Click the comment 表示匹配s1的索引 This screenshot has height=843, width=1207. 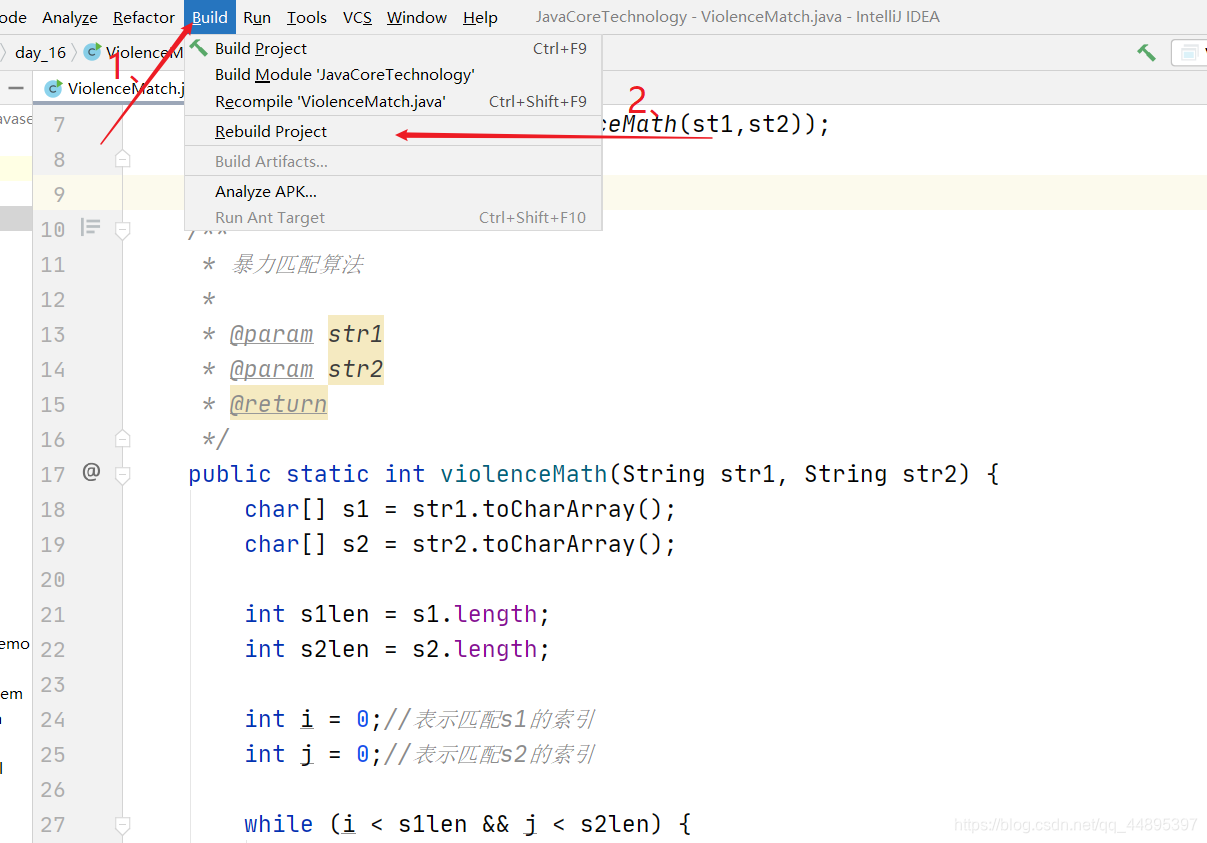504,719
